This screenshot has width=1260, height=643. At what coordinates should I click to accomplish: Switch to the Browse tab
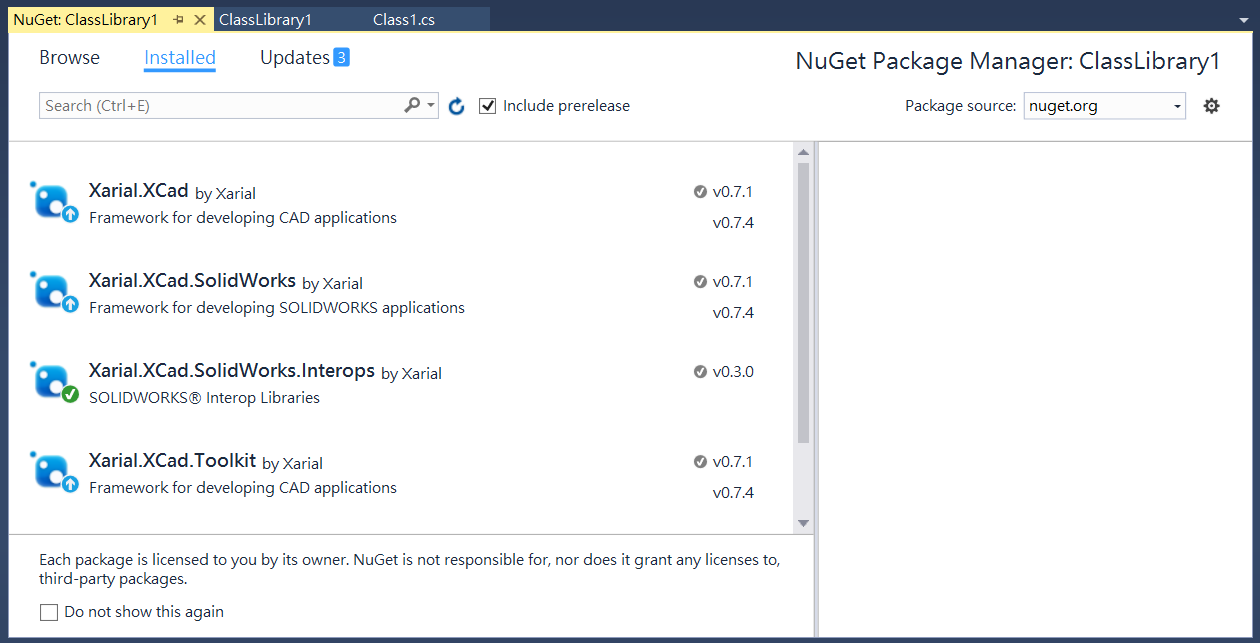[69, 58]
